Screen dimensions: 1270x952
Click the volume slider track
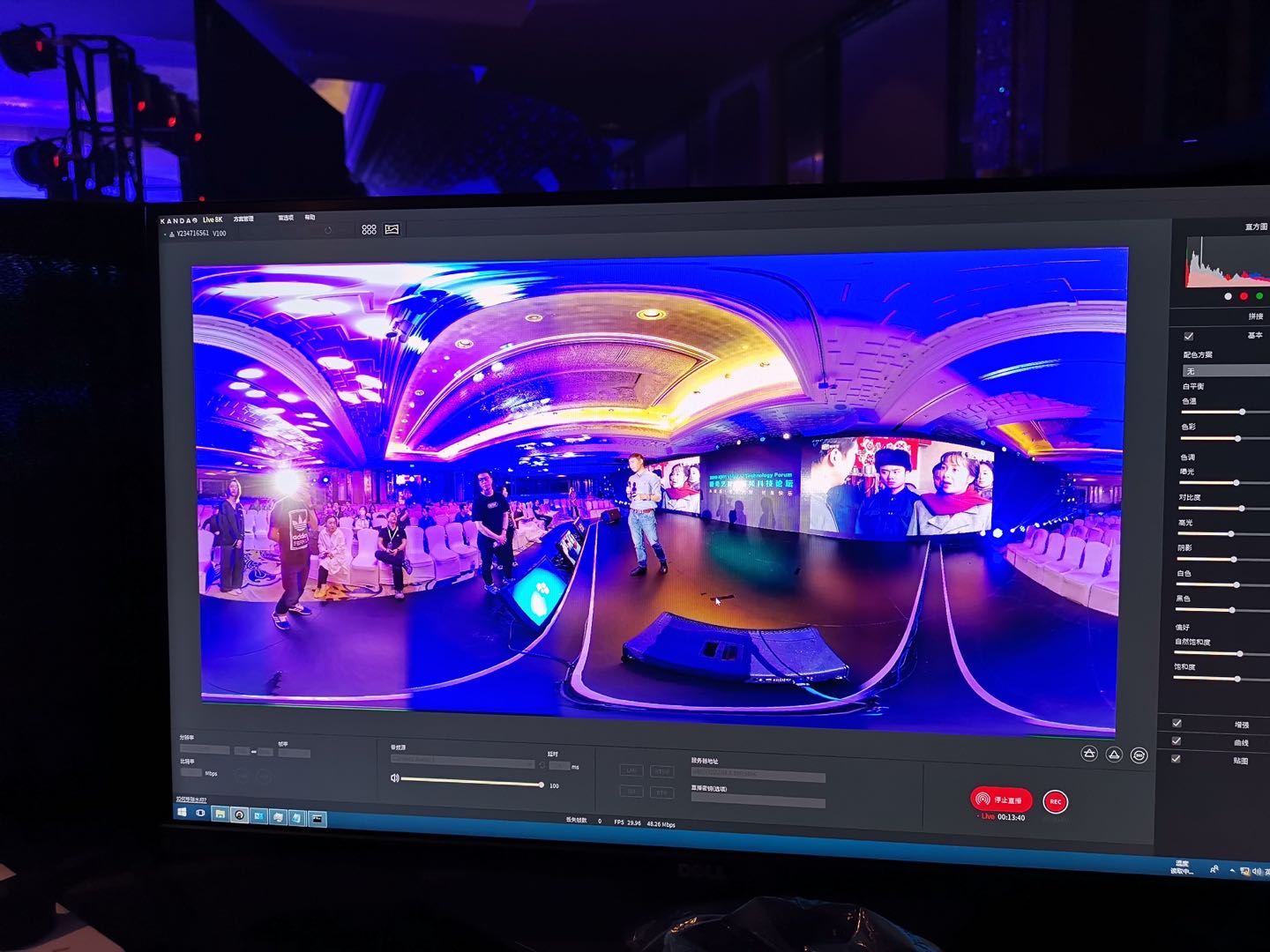[x=472, y=782]
